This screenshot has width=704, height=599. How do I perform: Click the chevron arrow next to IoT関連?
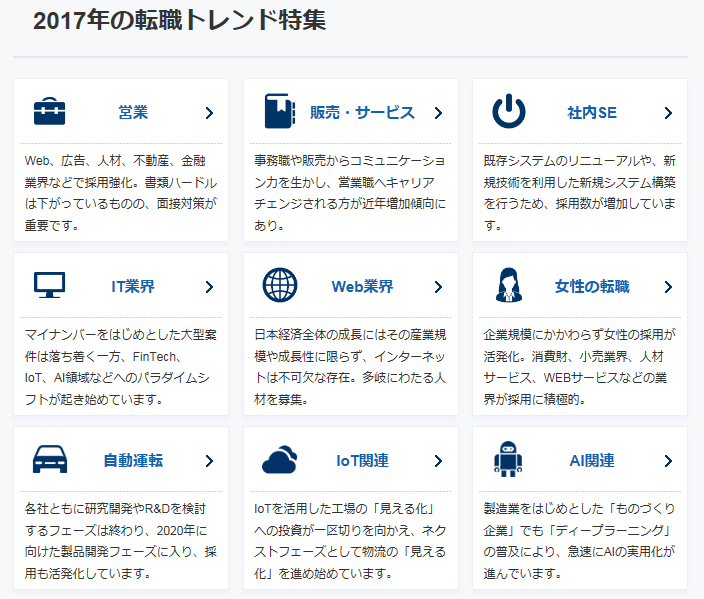pos(439,461)
